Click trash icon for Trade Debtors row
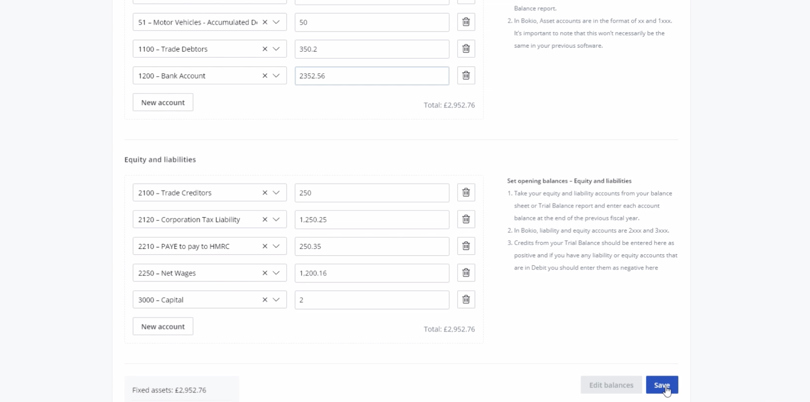This screenshot has height=402, width=810. (x=465, y=49)
